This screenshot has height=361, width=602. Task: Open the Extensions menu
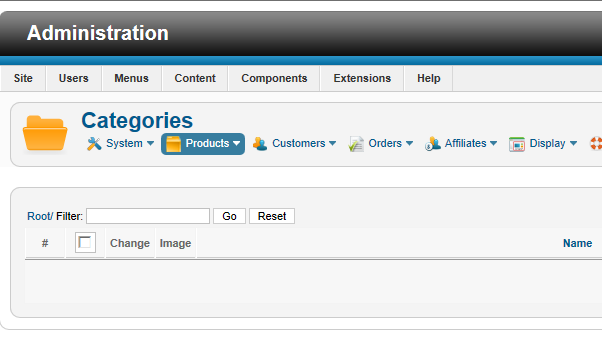tap(362, 78)
